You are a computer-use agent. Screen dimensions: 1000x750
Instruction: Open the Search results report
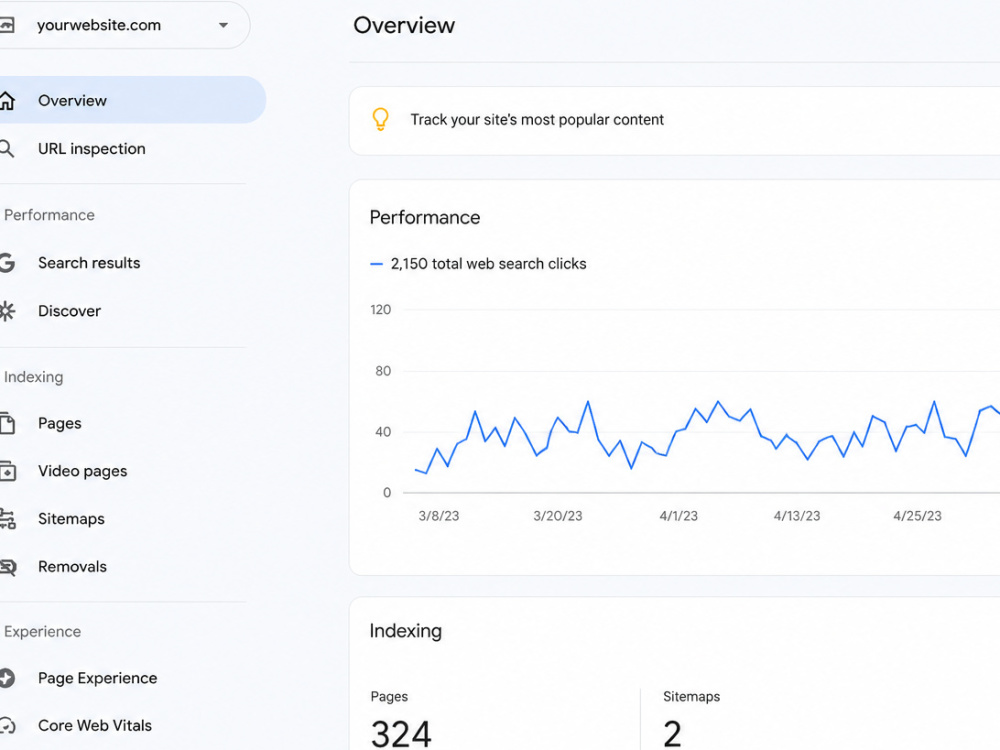89,263
